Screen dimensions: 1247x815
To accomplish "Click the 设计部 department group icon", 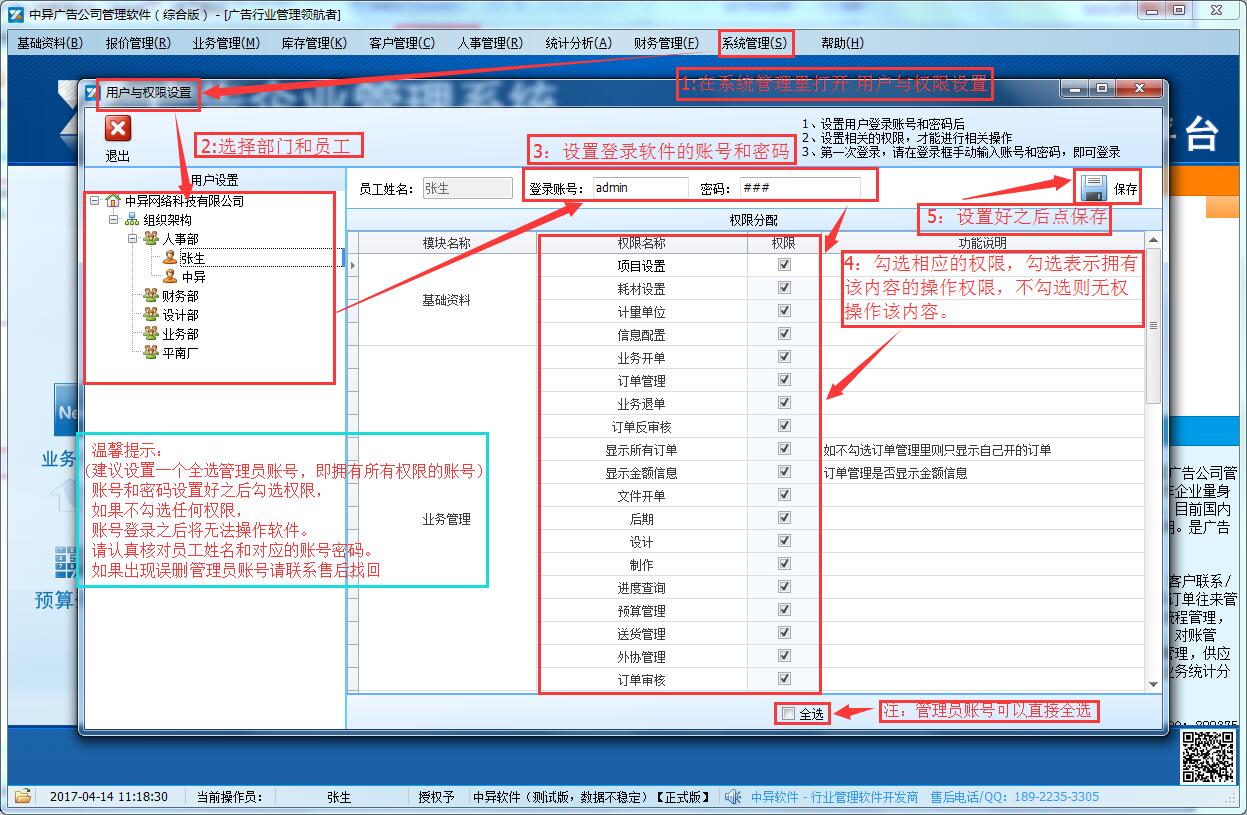I will tap(151, 315).
